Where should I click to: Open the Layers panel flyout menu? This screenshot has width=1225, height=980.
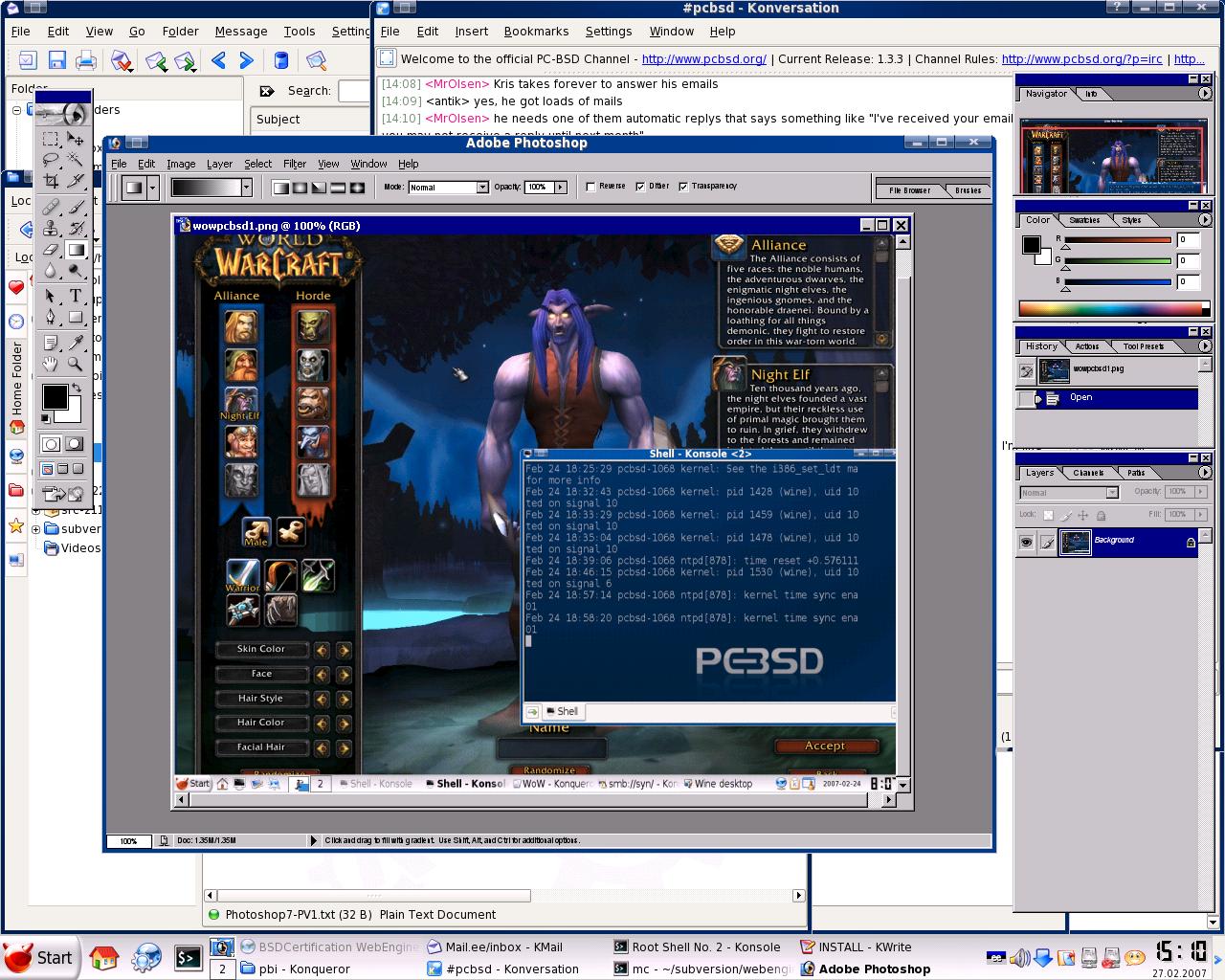pyautogui.click(x=1204, y=473)
